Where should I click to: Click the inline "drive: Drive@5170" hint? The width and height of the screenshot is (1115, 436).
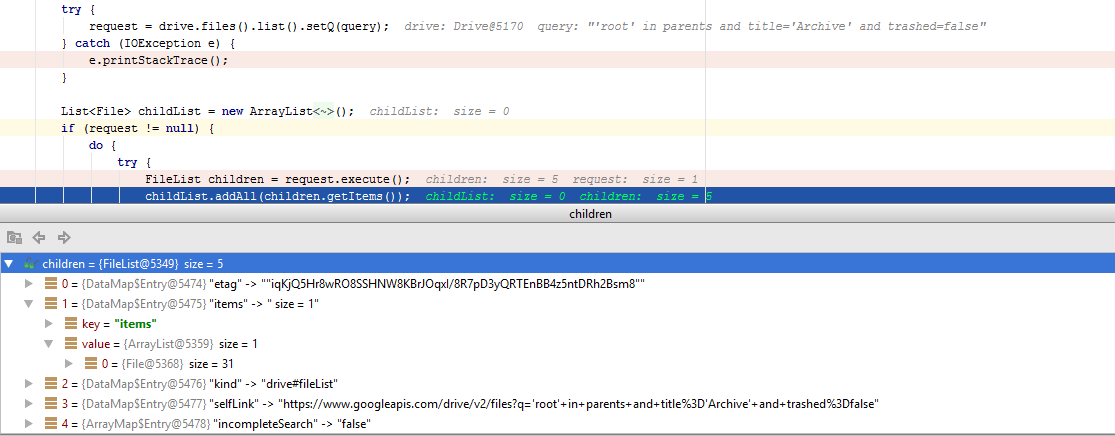click(464, 26)
